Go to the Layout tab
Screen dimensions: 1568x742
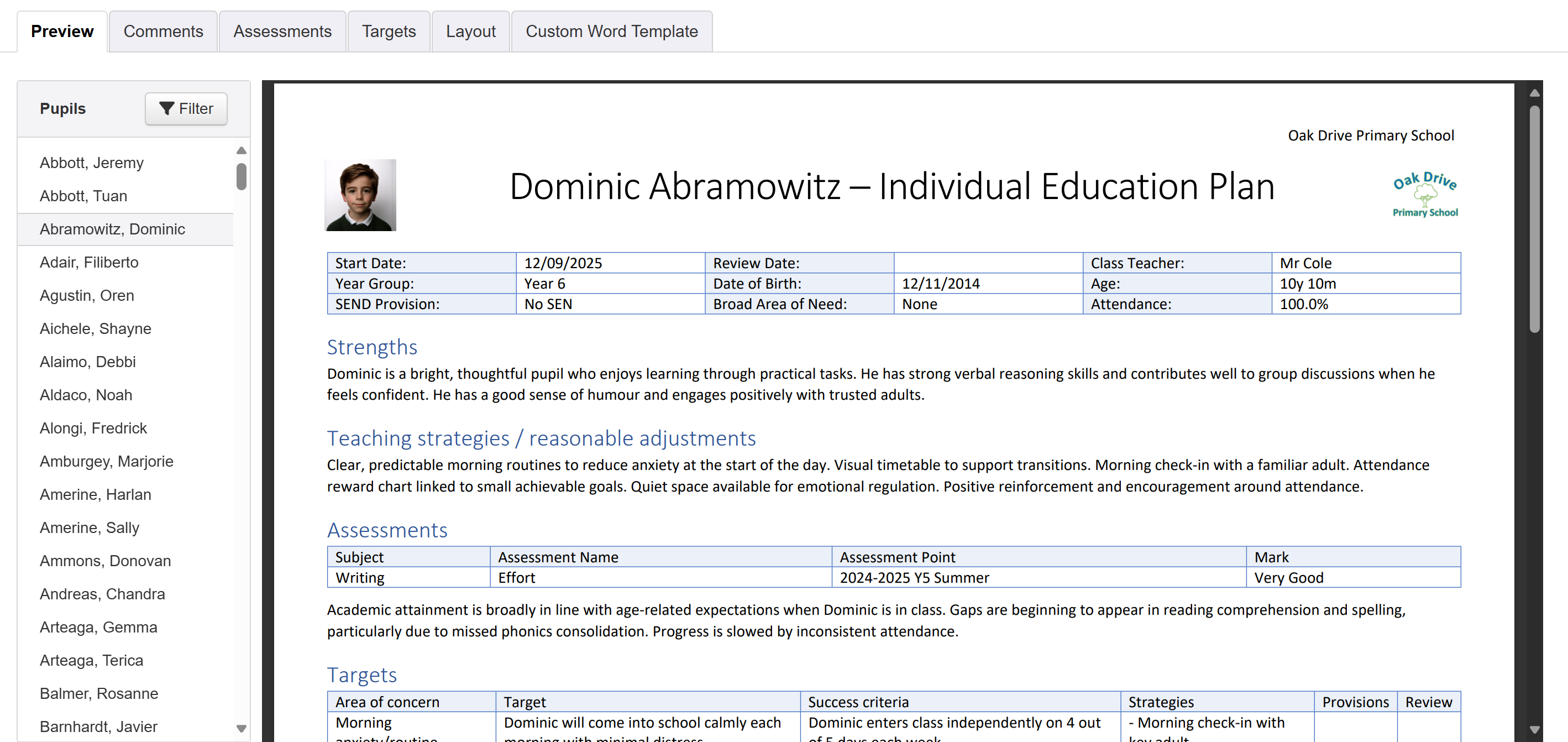470,32
